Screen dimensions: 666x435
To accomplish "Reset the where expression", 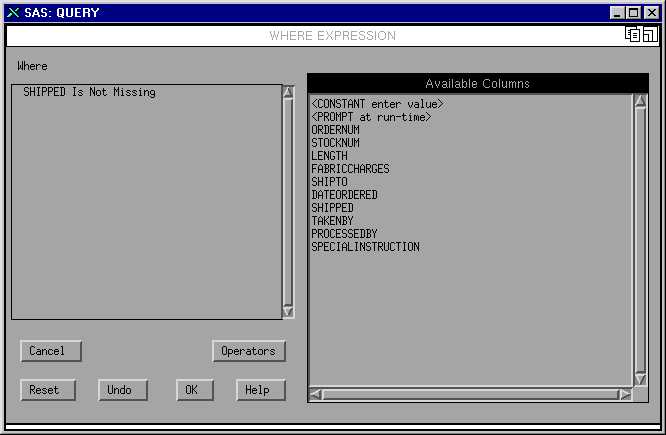I will 44,390.
